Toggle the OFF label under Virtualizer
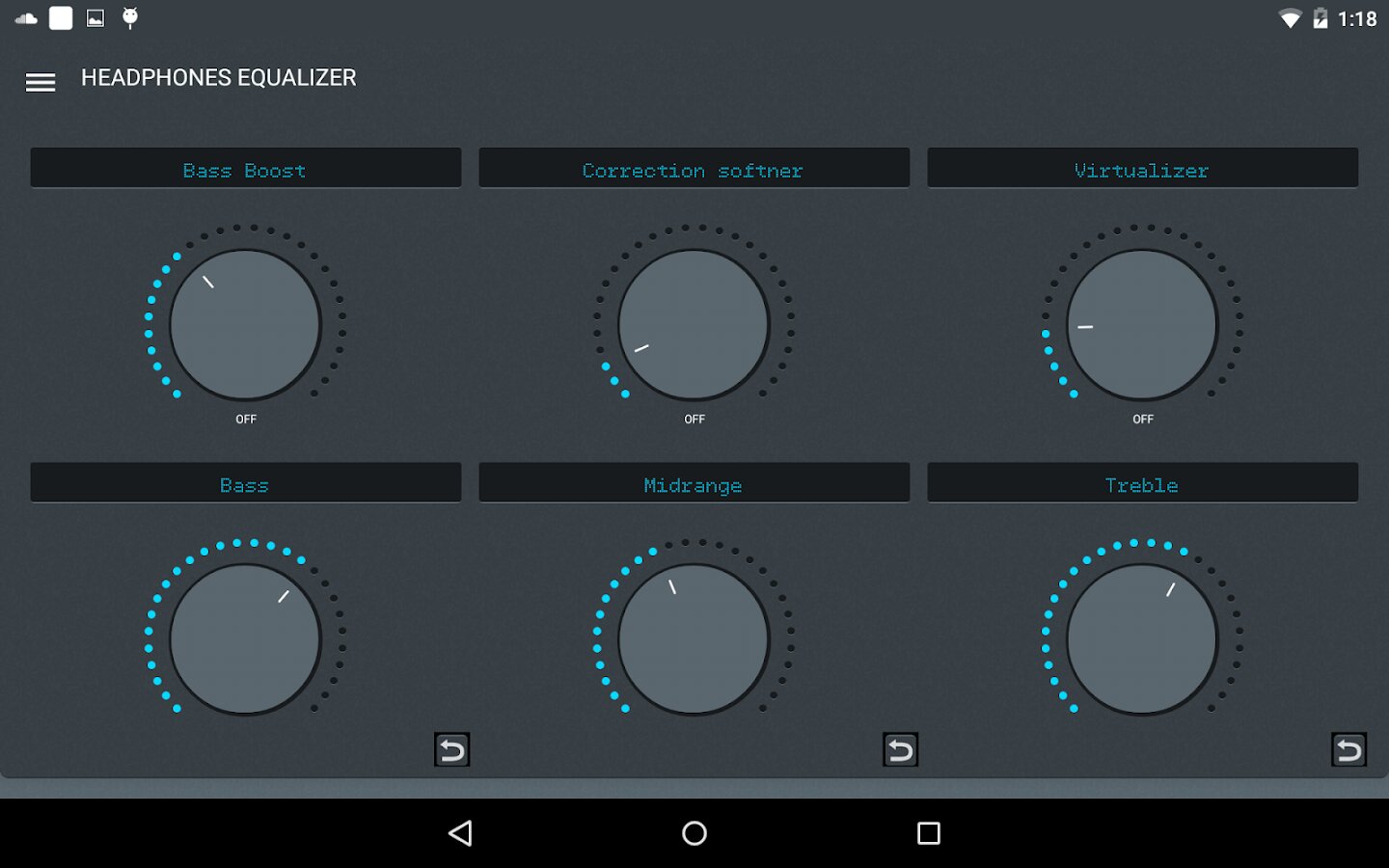The width and height of the screenshot is (1389, 868). click(x=1143, y=420)
